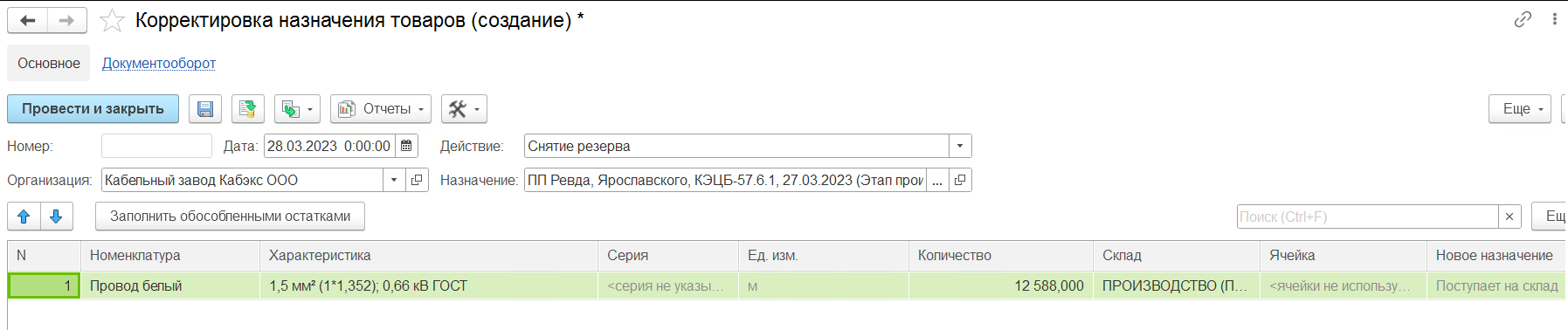Move row up with blue arrow
The width and height of the screenshot is (1568, 330).
tap(24, 217)
